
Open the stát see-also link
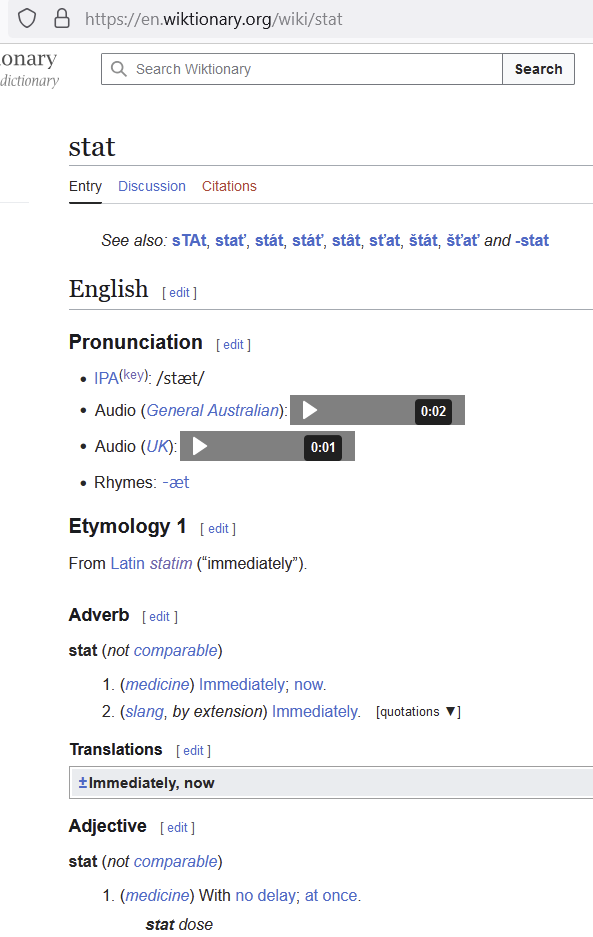(269, 240)
